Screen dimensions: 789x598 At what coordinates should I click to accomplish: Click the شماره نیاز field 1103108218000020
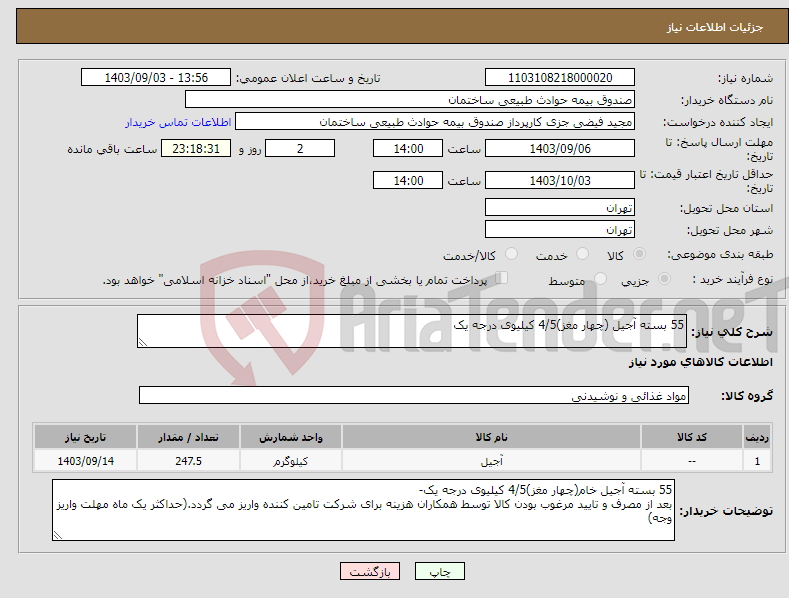click(x=560, y=78)
